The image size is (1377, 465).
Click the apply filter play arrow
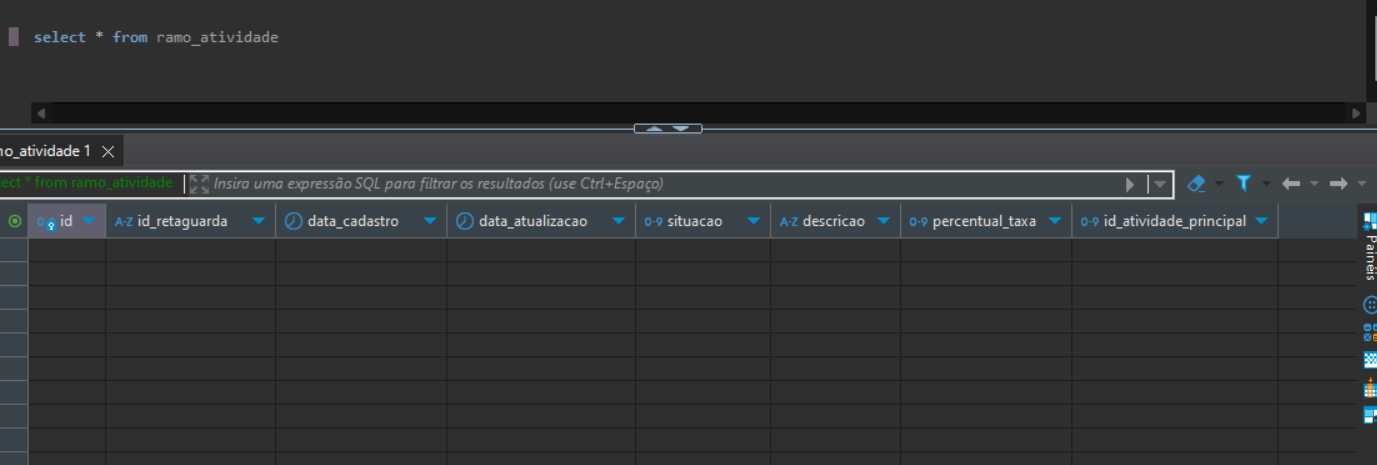click(1130, 184)
